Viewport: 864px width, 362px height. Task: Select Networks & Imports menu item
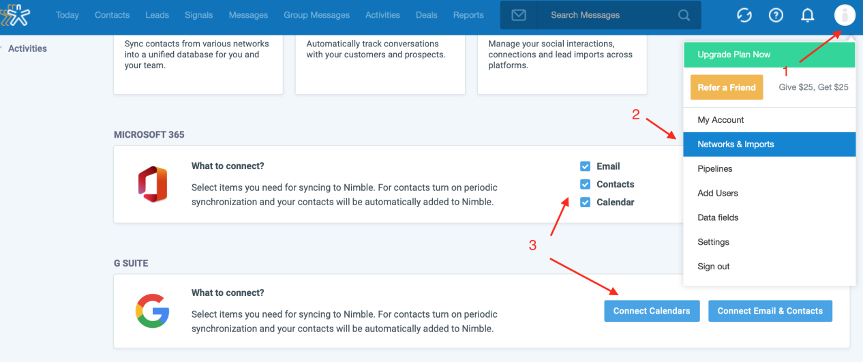[769, 144]
